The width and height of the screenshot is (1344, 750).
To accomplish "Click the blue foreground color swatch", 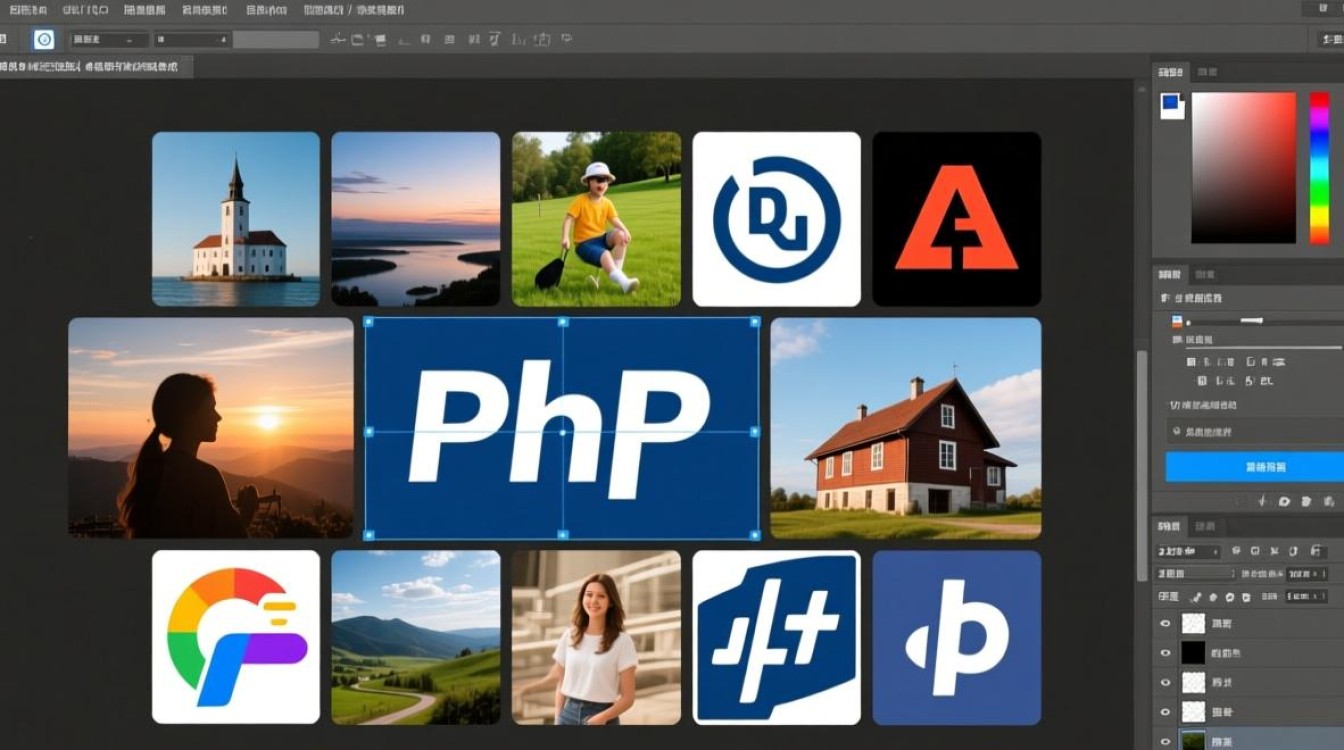I will 1169,104.
